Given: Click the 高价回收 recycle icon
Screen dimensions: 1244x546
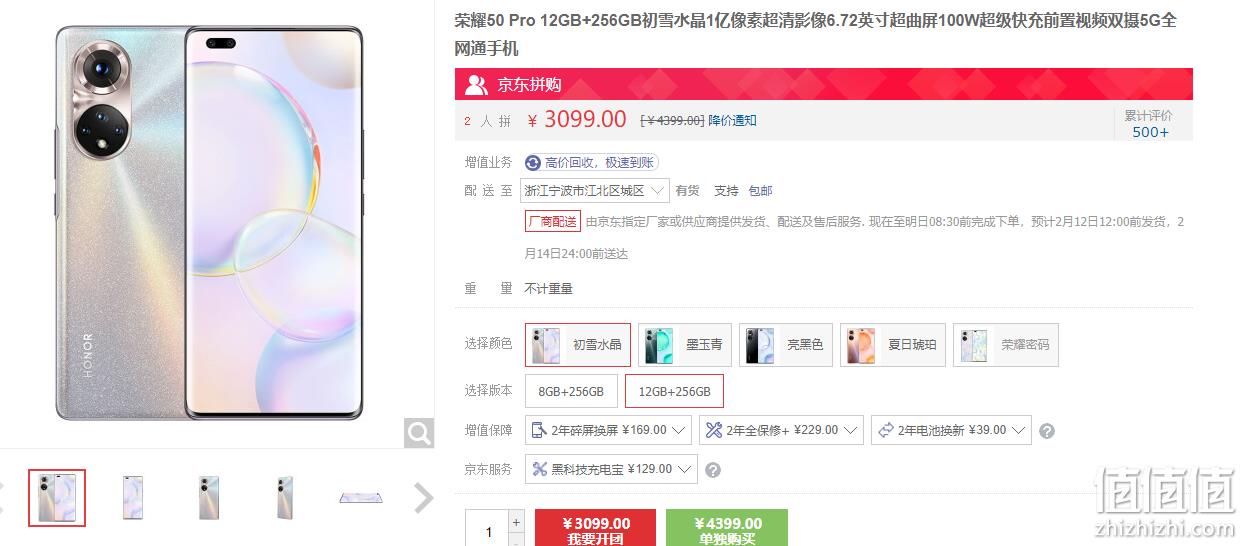Looking at the screenshot, I should coord(533,162).
